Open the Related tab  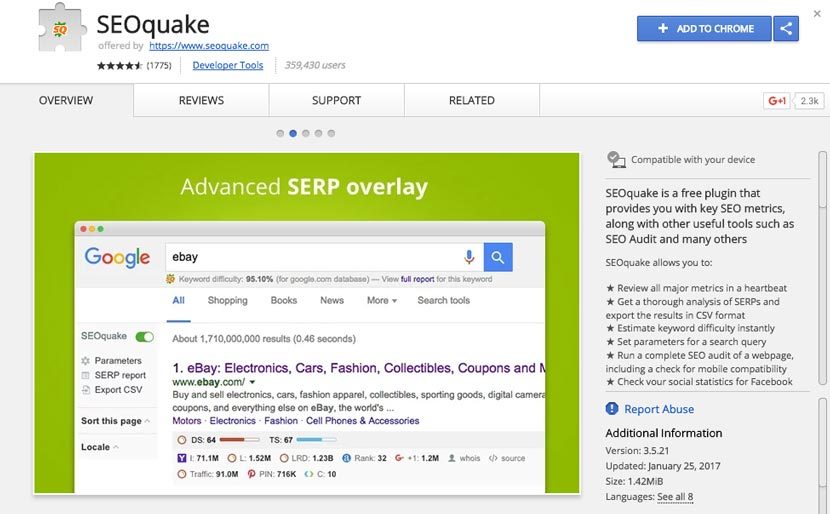click(x=472, y=101)
